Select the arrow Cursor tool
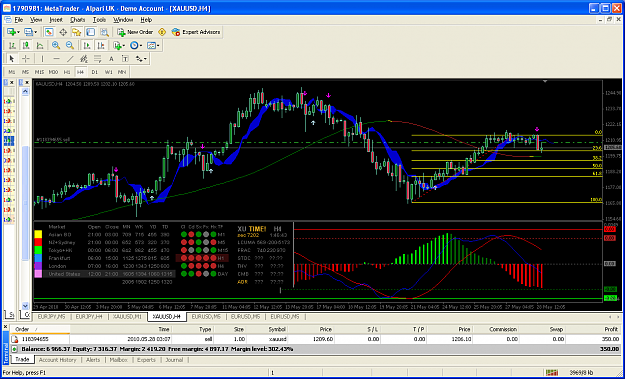The height and width of the screenshot is (379, 625). click(x=12, y=59)
